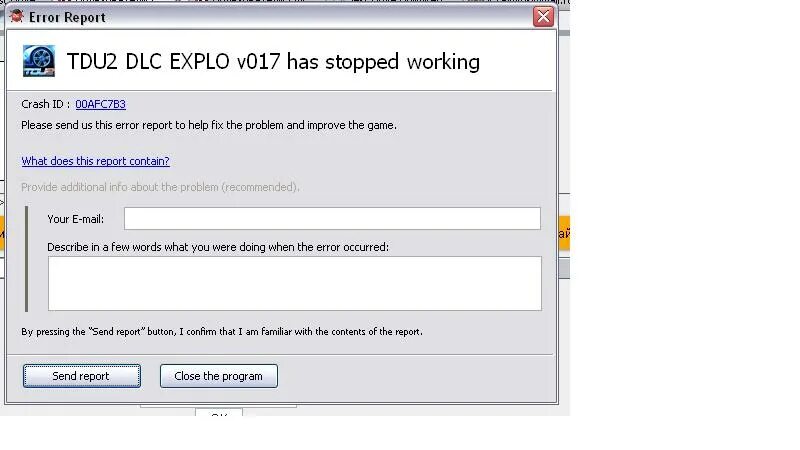Click the TDU2 wheel application icon
800x450 pixels.
click(39, 61)
